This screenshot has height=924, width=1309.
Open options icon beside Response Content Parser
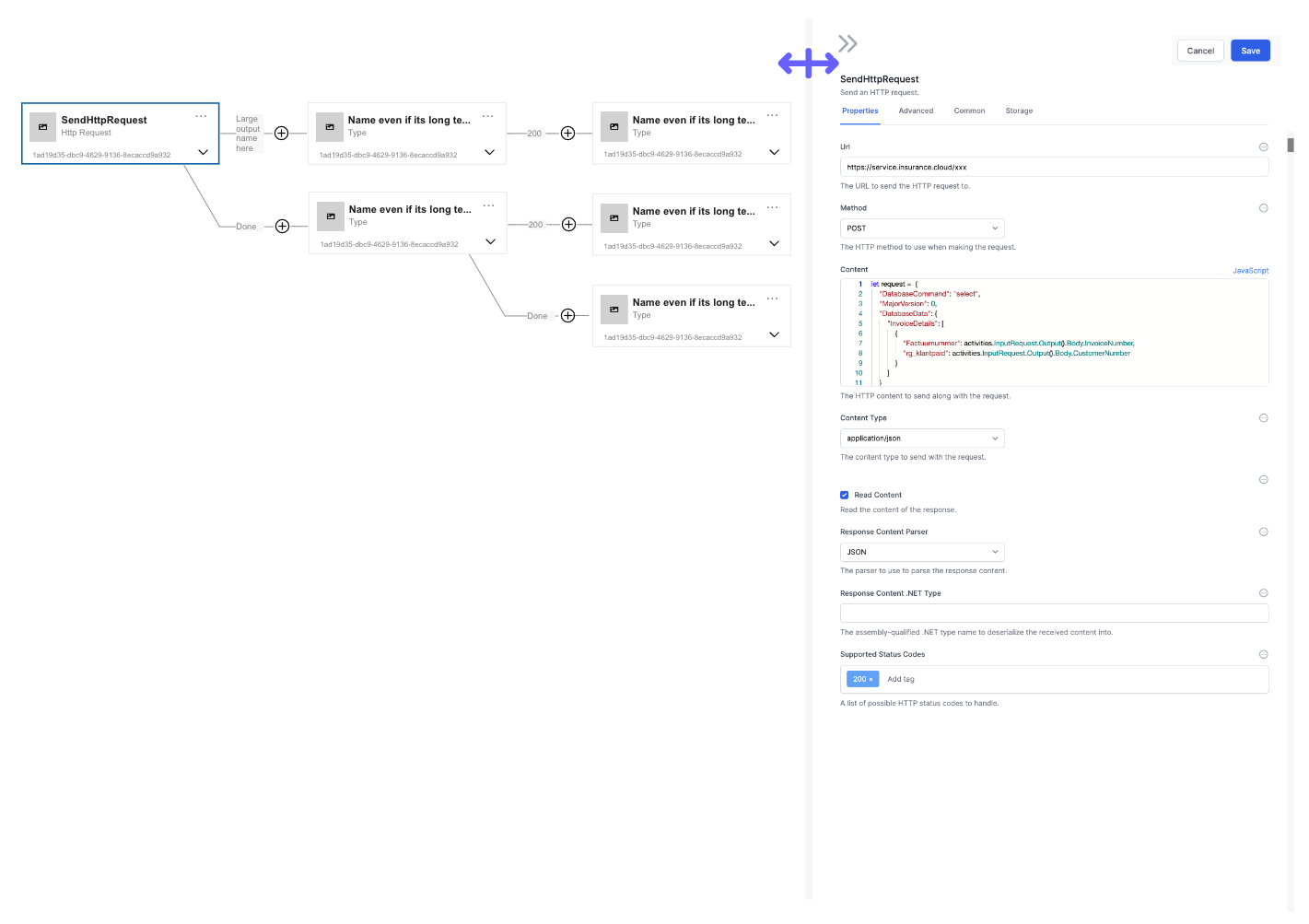pos(1264,532)
